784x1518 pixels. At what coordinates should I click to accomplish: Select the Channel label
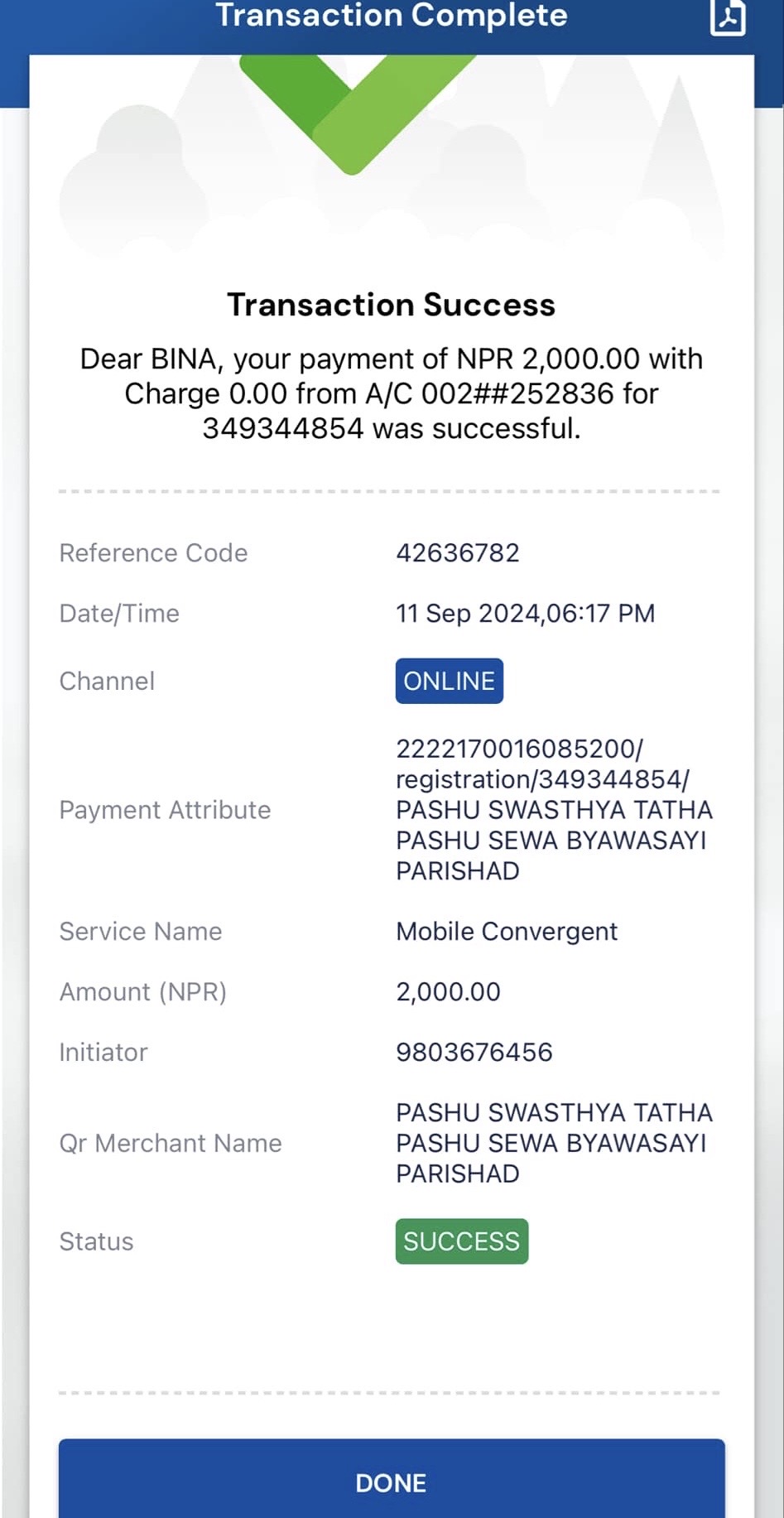(107, 681)
